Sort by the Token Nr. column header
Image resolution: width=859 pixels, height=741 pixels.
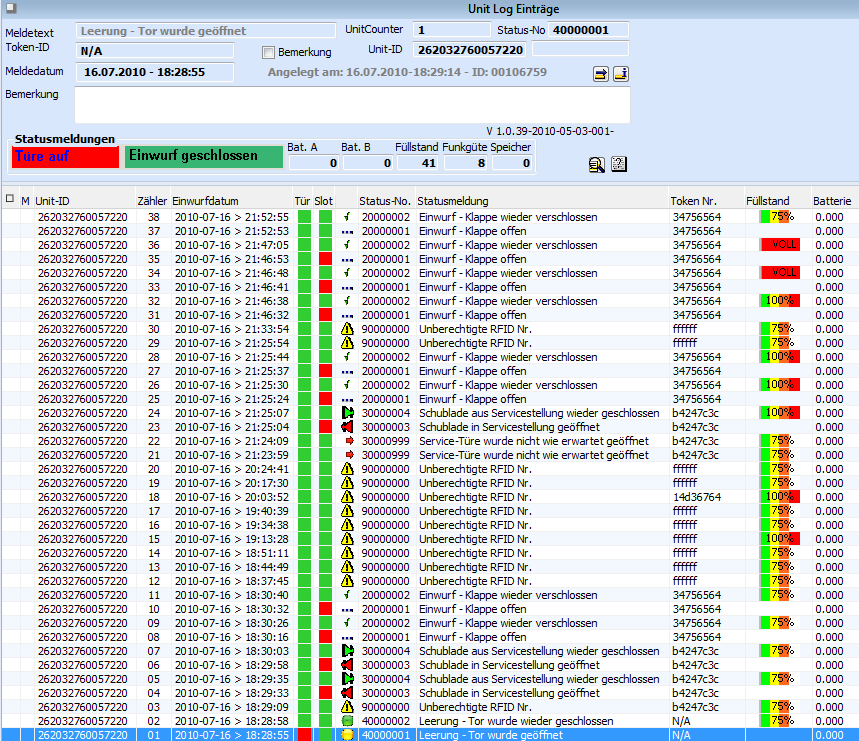point(706,201)
